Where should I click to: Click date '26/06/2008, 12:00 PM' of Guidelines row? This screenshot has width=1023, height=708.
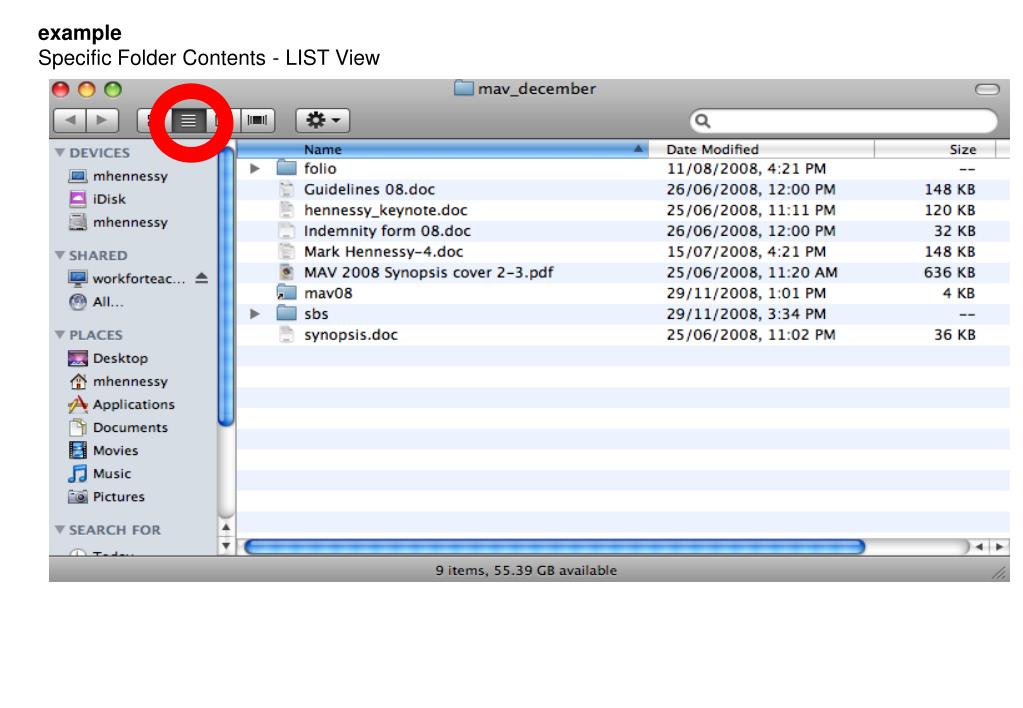click(x=751, y=189)
